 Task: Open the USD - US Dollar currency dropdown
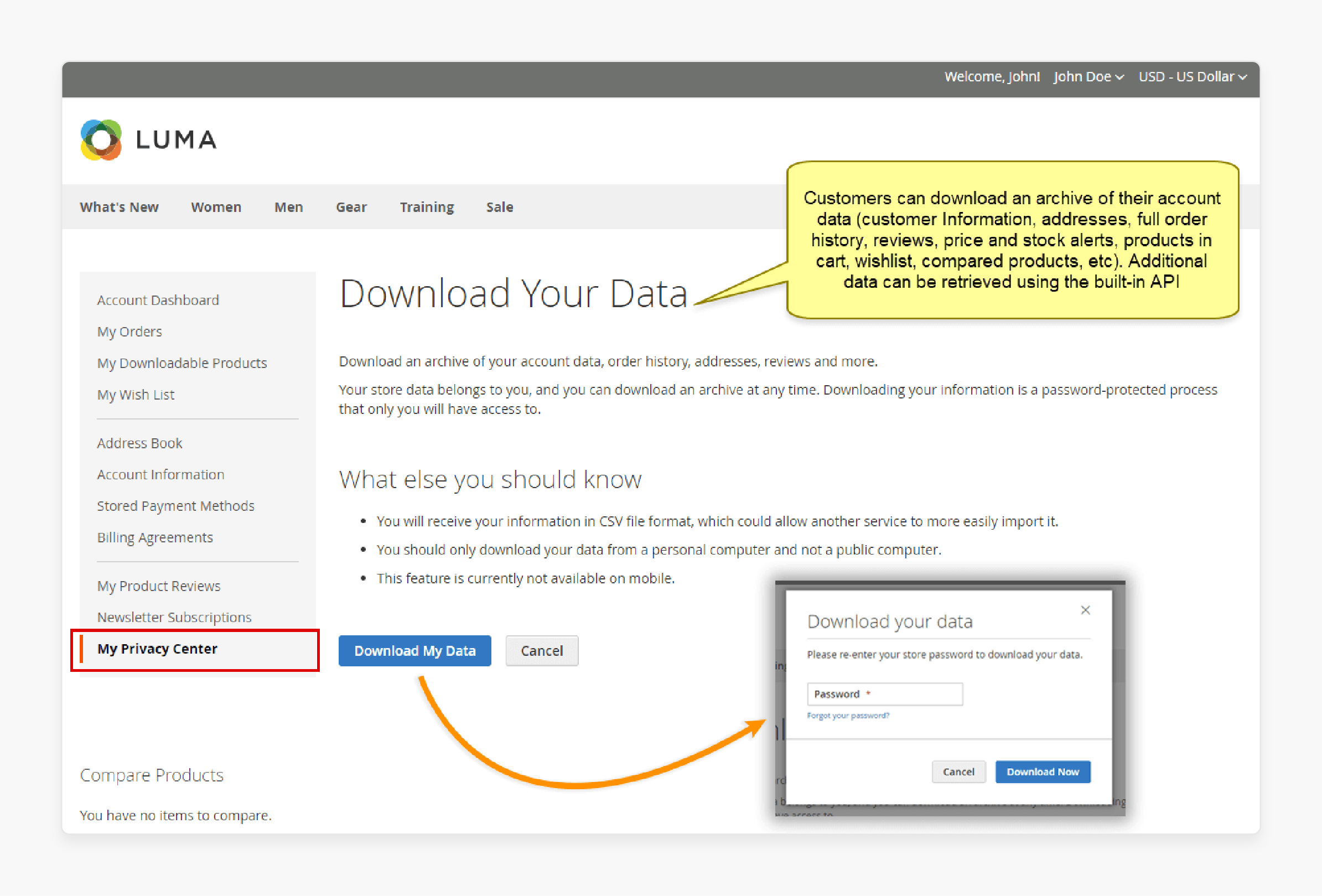pyautogui.click(x=1193, y=77)
